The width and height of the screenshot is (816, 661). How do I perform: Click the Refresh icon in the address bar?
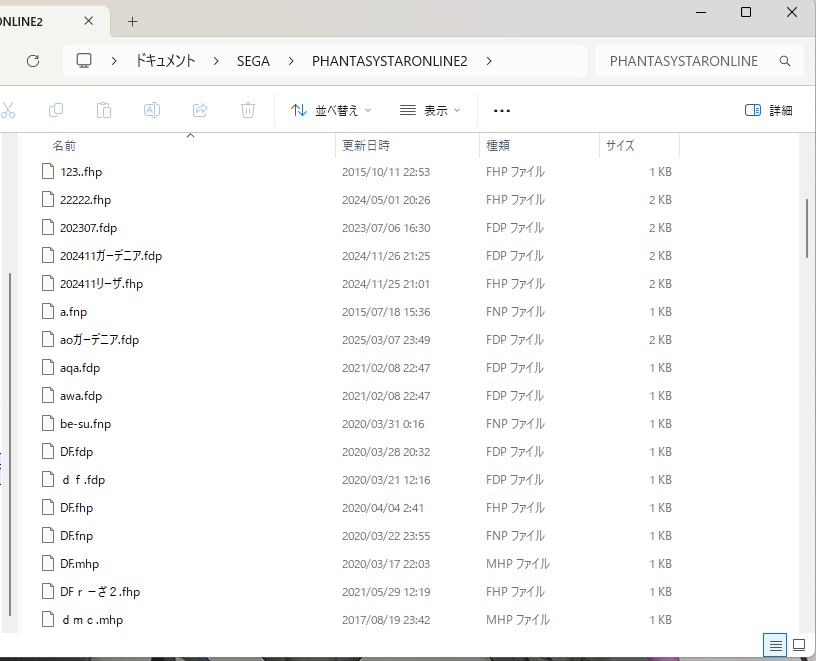33,61
